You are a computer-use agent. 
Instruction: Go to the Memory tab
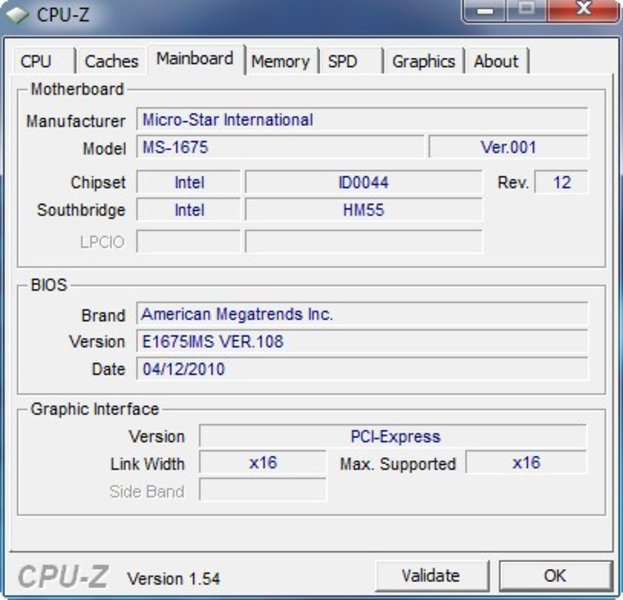click(281, 61)
